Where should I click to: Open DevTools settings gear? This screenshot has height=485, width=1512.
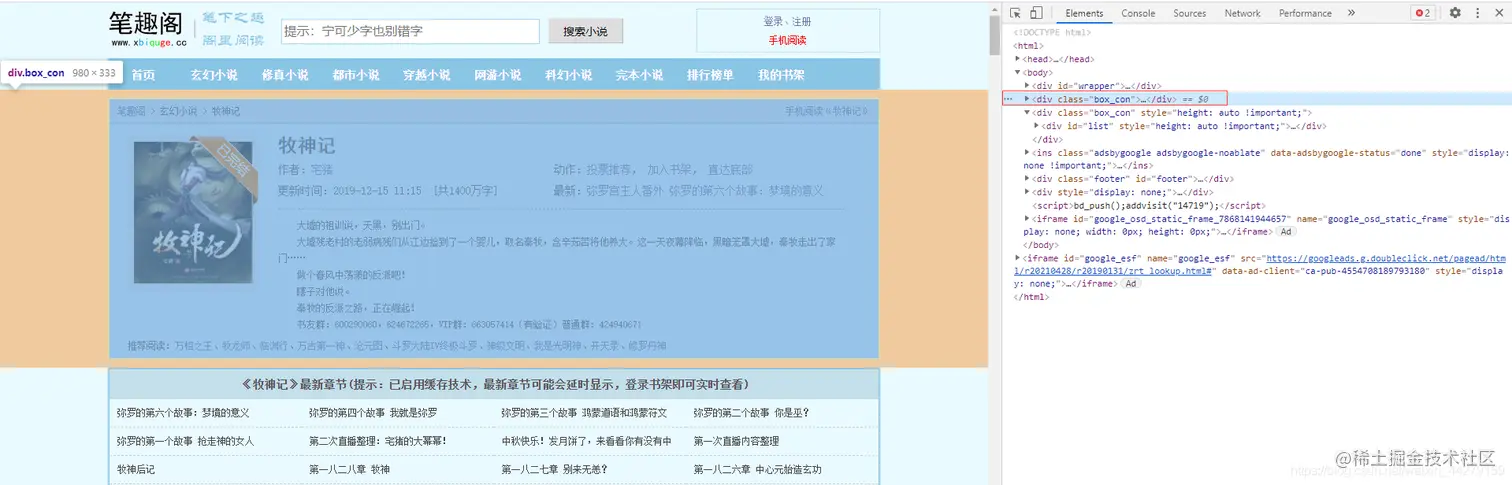pos(1455,13)
